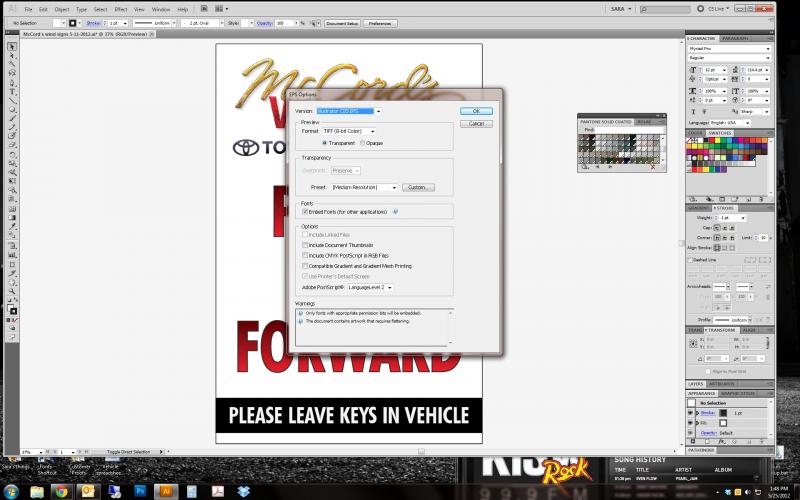Open the SARA workspace switcher dropdown
This screenshot has height=500, width=800.
click(x=621, y=9)
